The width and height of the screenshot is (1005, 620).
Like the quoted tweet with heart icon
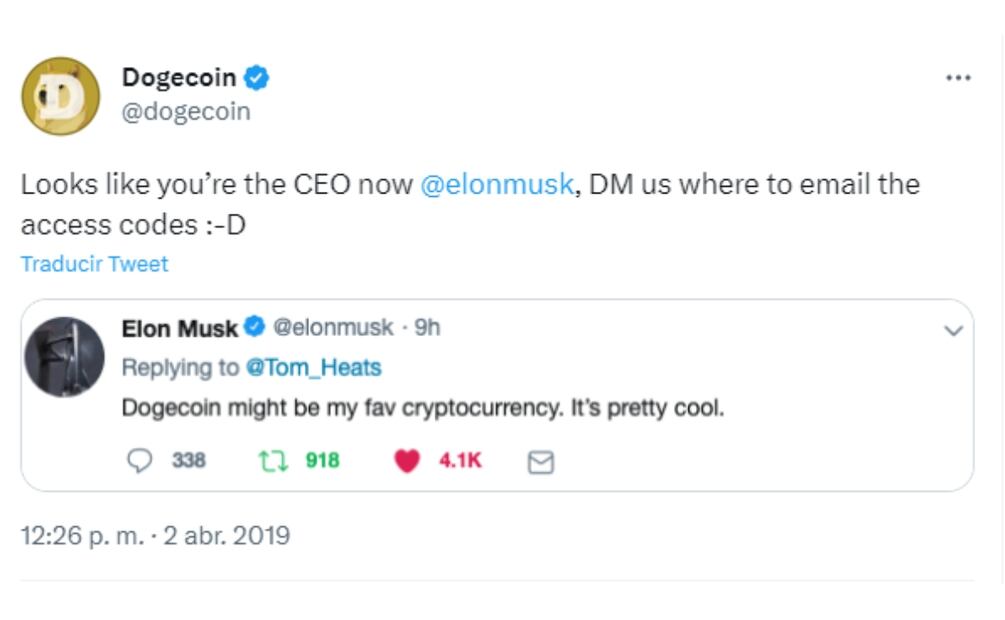[x=406, y=460]
